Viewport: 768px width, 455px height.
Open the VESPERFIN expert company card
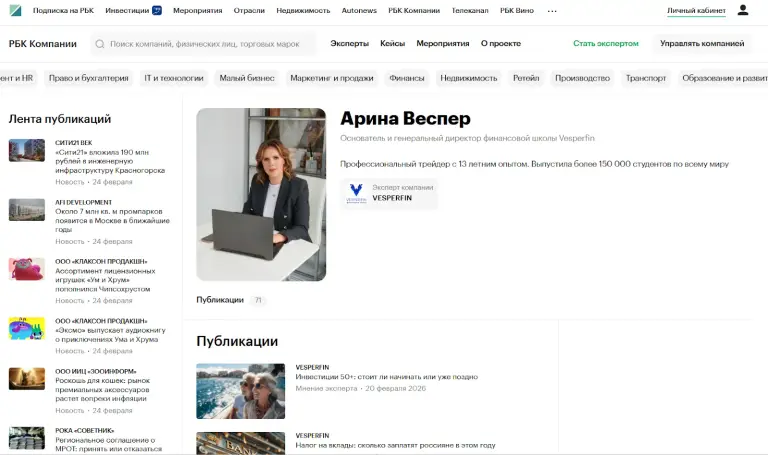[389, 193]
